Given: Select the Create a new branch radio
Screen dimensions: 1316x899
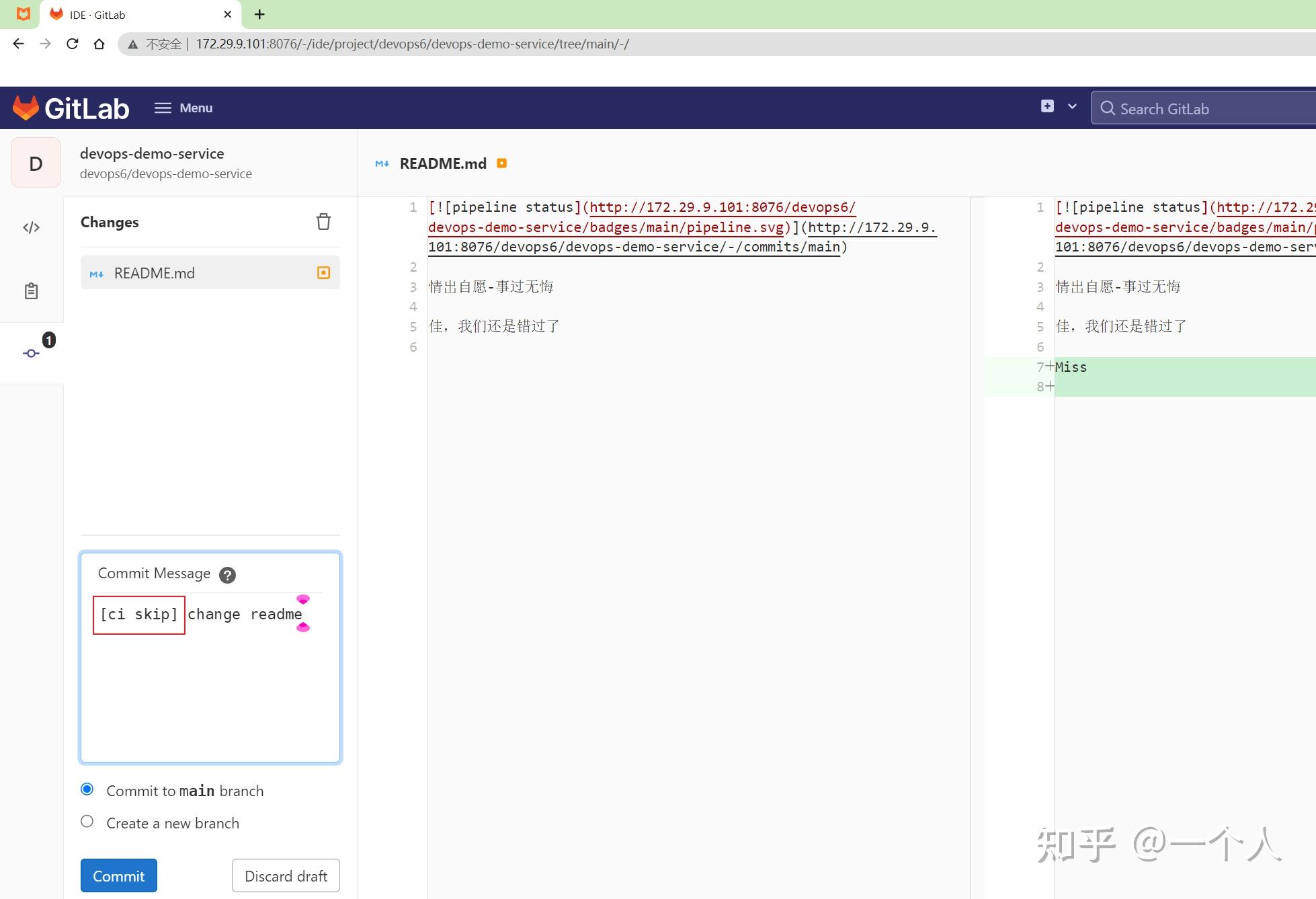Looking at the screenshot, I should [87, 821].
